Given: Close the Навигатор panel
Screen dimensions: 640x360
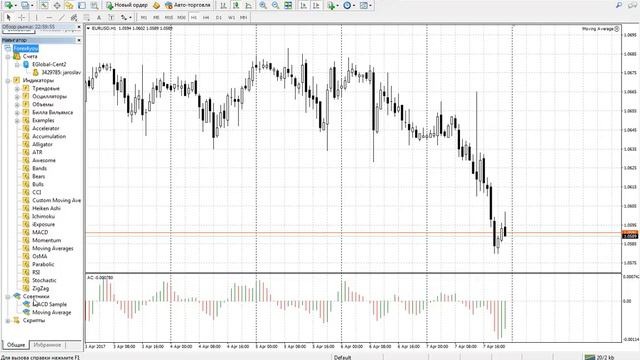Looking at the screenshot, I should click(x=79, y=40).
